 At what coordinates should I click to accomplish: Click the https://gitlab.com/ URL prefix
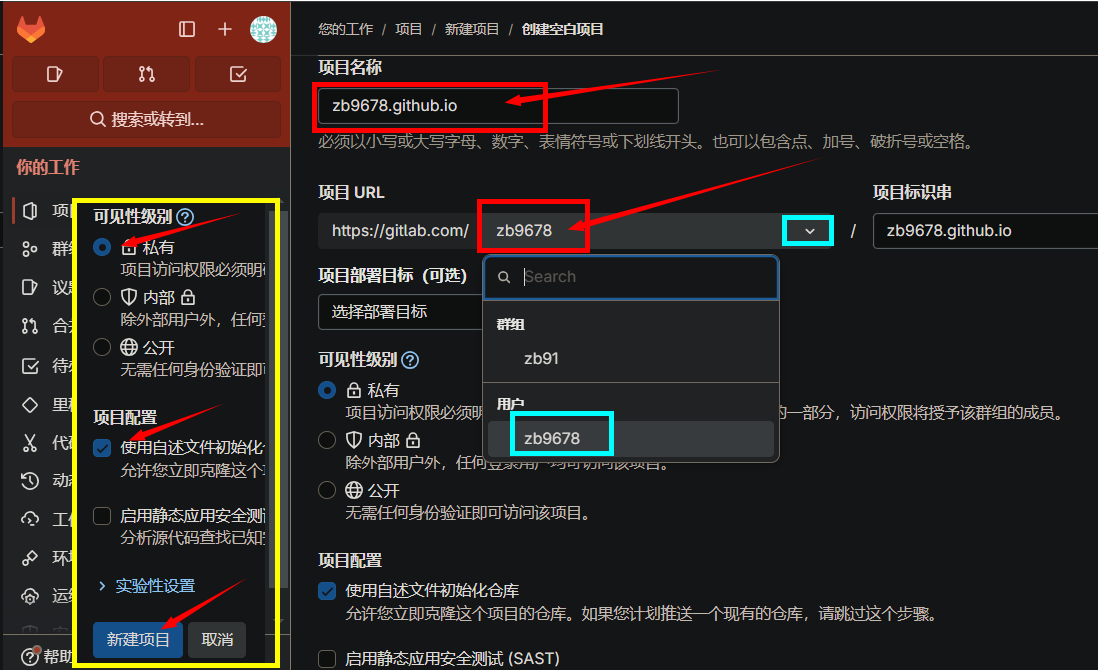coord(400,231)
